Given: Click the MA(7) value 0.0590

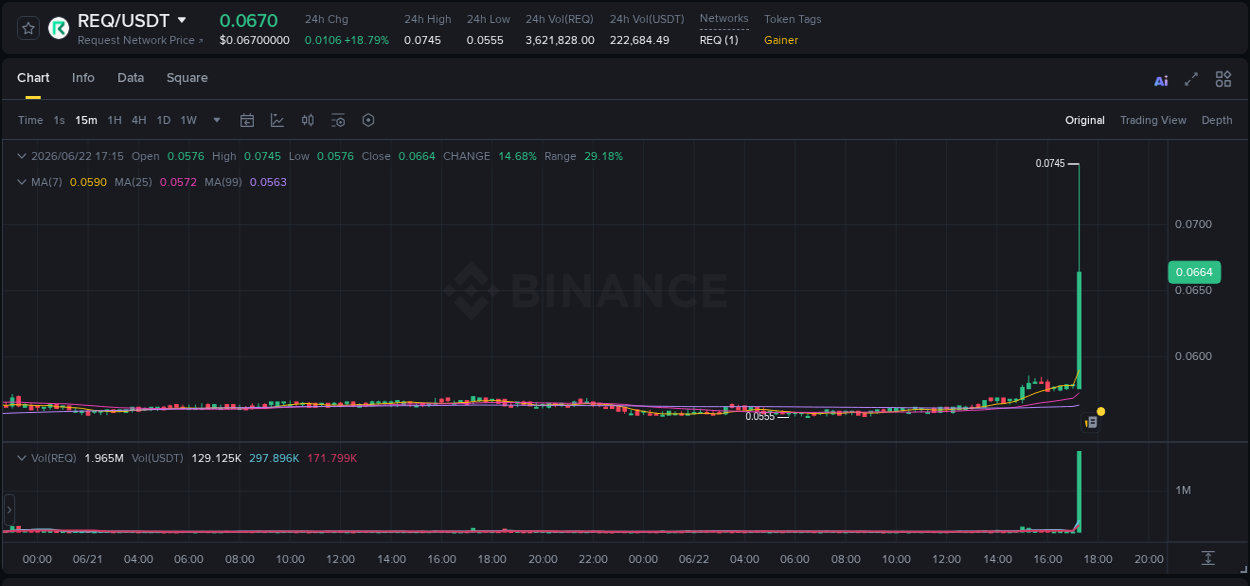Looking at the screenshot, I should pos(88,182).
